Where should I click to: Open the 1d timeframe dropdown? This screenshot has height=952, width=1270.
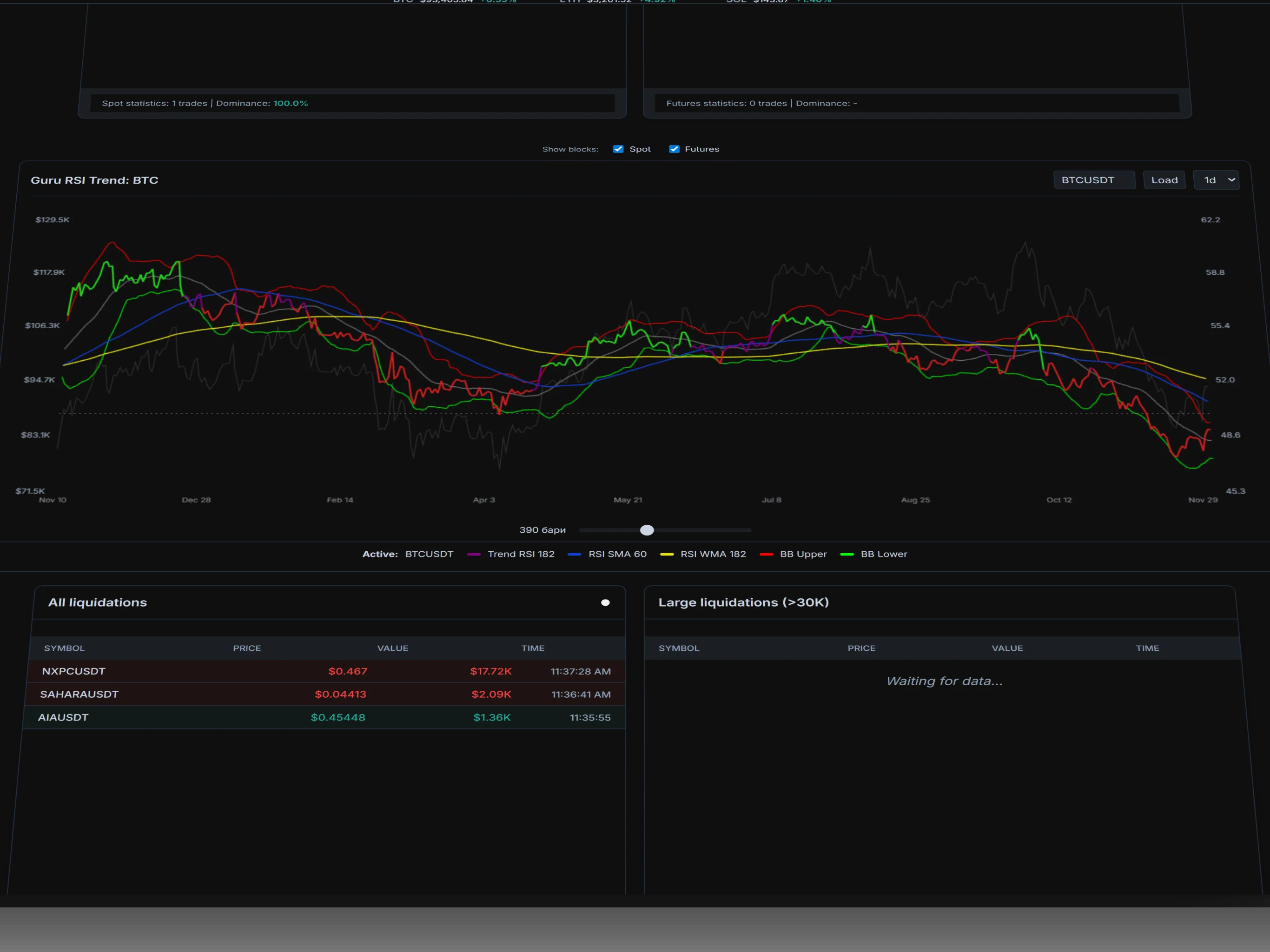(x=1216, y=180)
